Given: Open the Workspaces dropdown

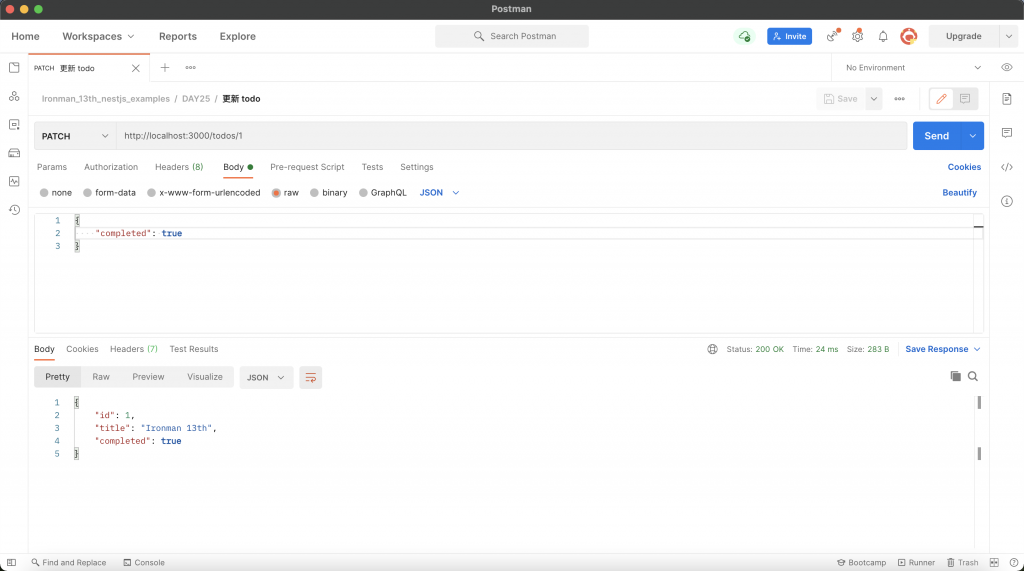Looking at the screenshot, I should (x=98, y=37).
